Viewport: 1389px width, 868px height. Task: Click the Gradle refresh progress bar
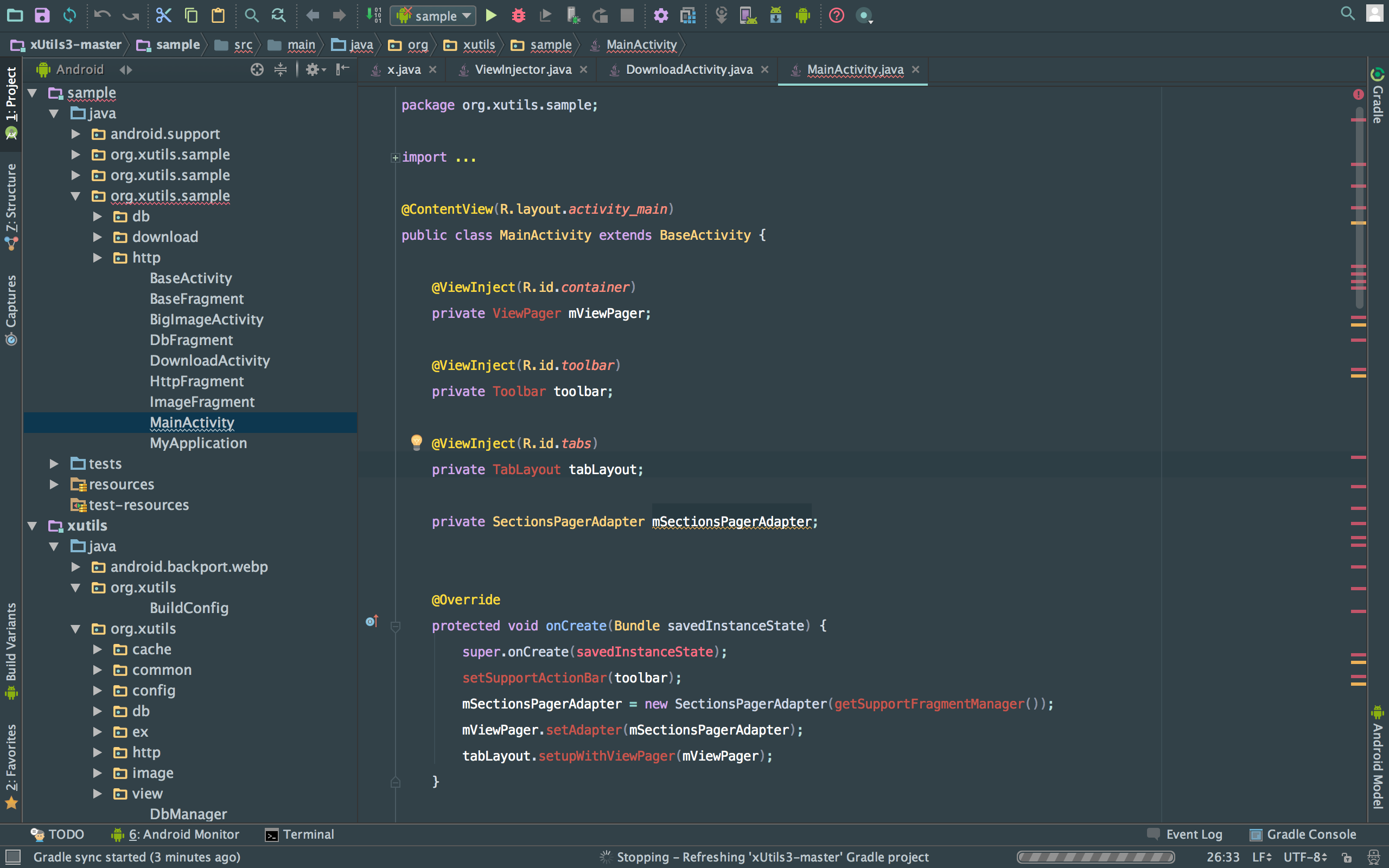(1095, 857)
